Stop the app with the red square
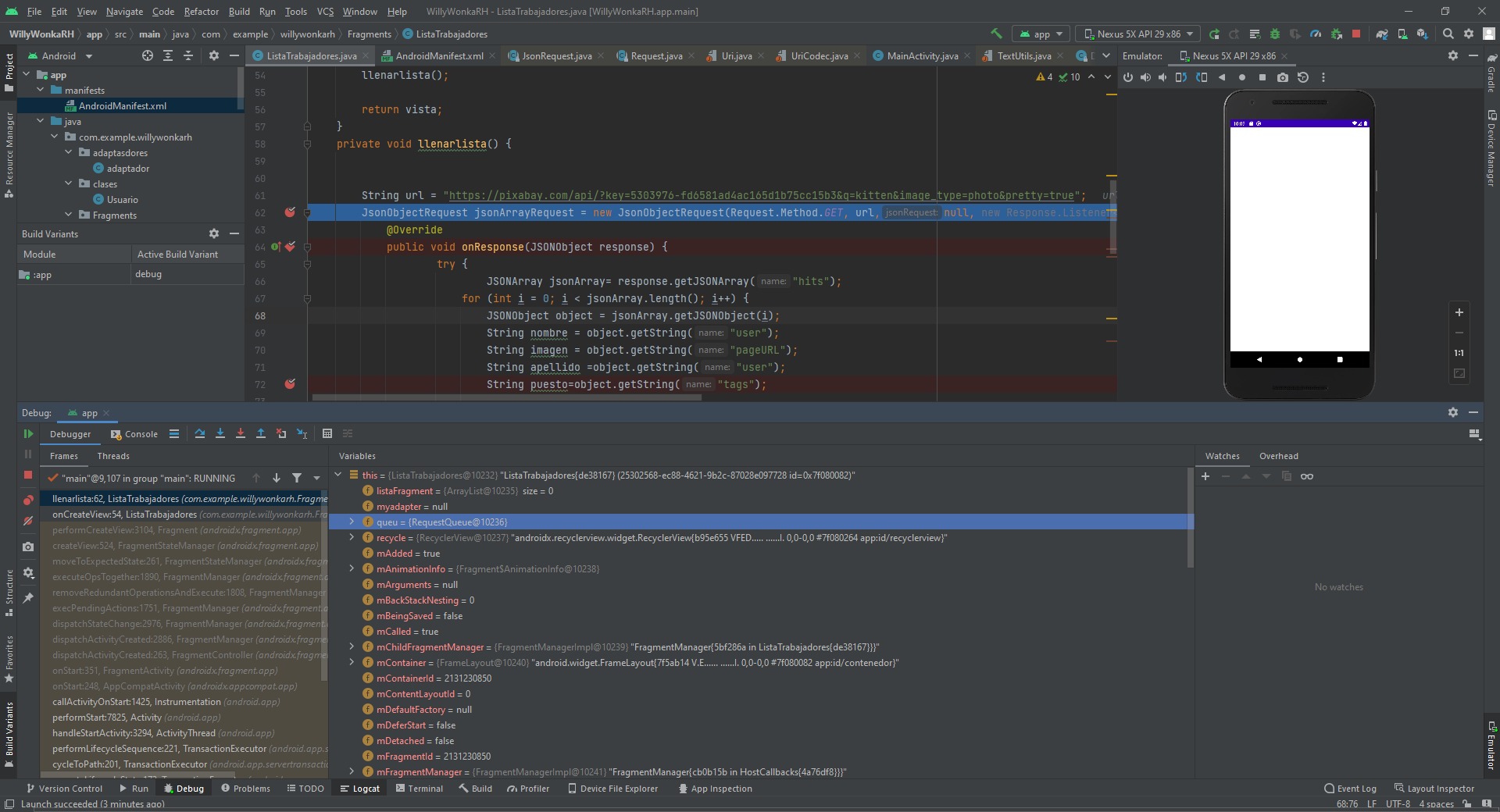Screen dimensions: 1500x812 click(1356, 34)
